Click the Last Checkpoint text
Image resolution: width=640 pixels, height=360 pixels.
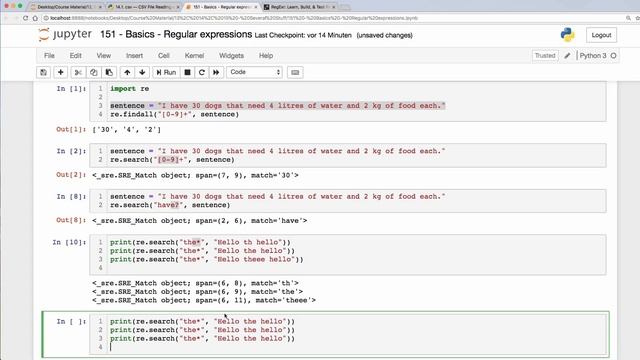[x=303, y=36]
